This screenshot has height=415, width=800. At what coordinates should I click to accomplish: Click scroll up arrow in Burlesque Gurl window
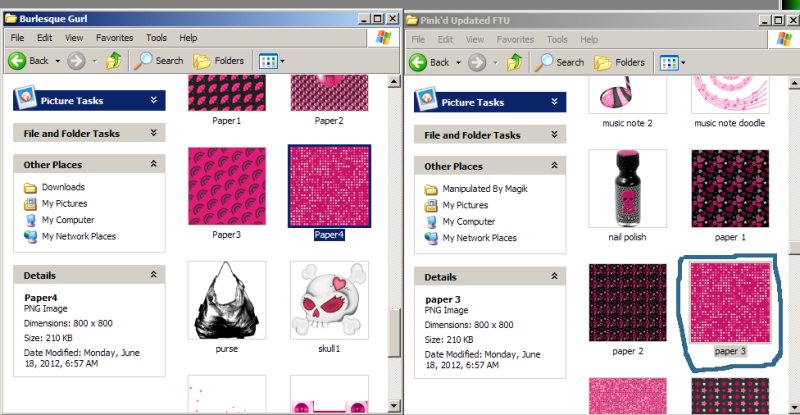393,82
